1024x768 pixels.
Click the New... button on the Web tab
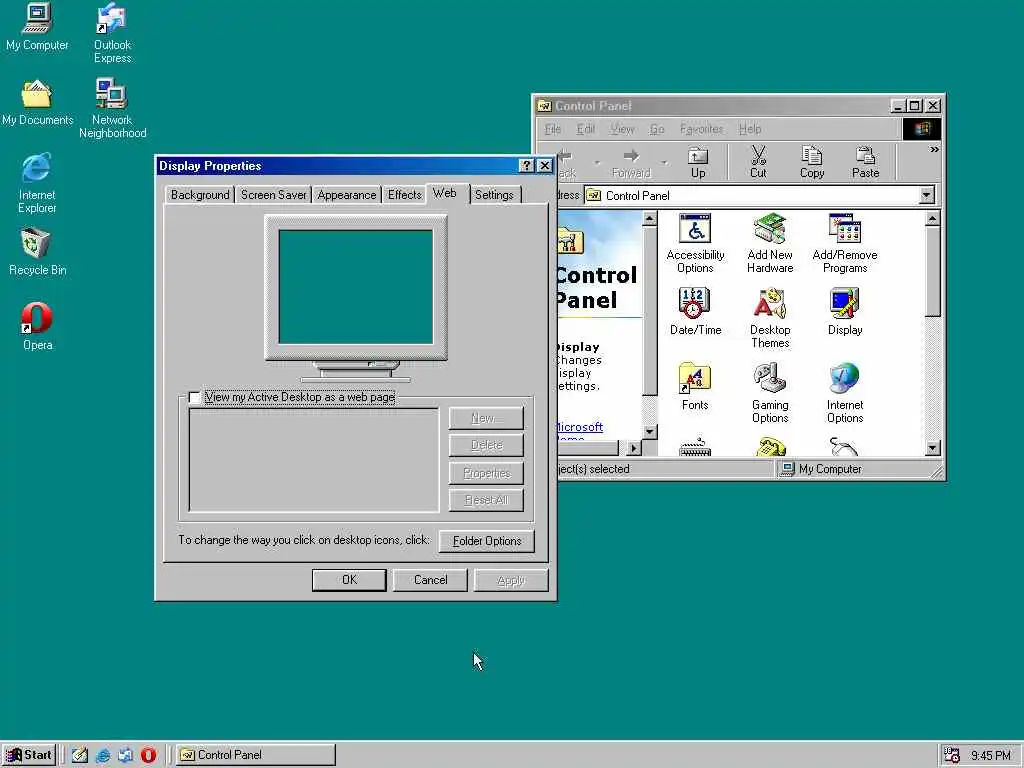point(486,418)
